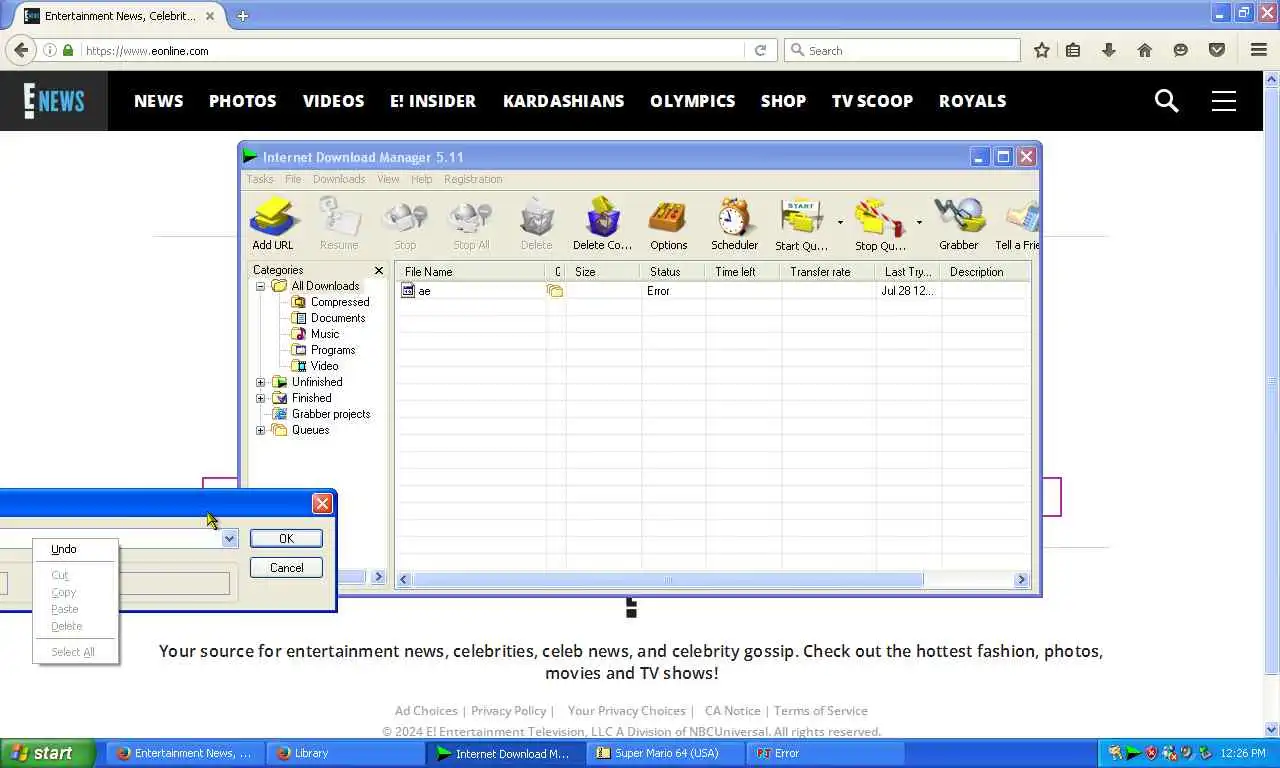Switch to Super Mario 64 taskbar item
1280x768 pixels.
click(664, 753)
